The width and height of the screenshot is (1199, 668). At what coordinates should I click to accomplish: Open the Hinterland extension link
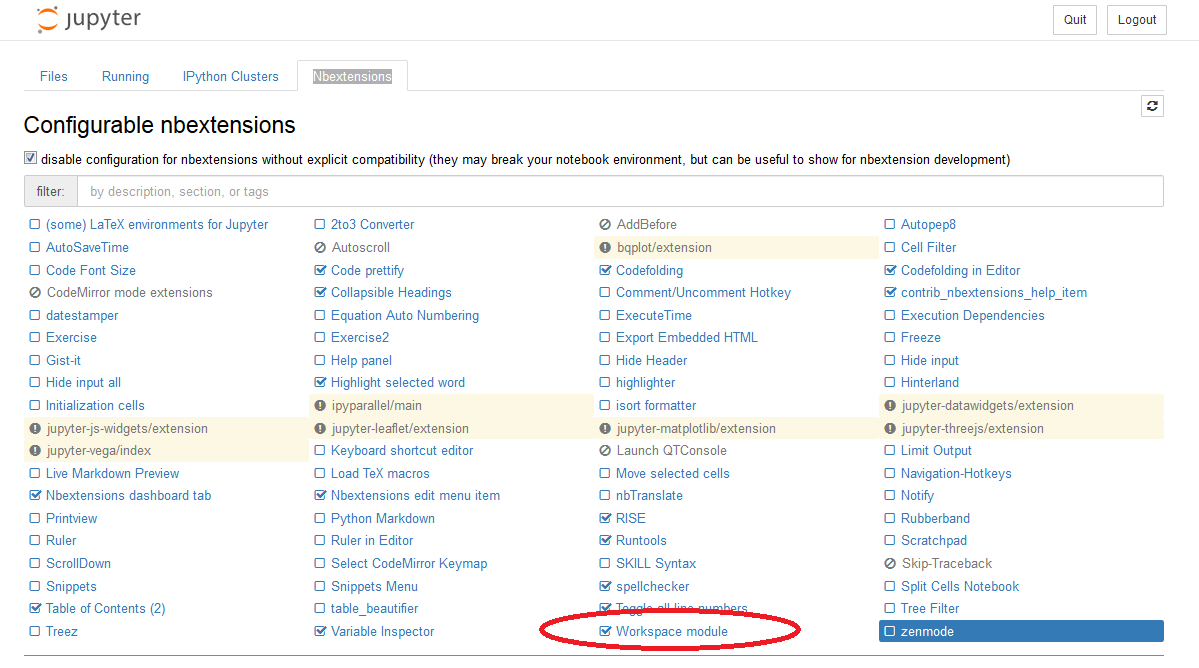(929, 383)
